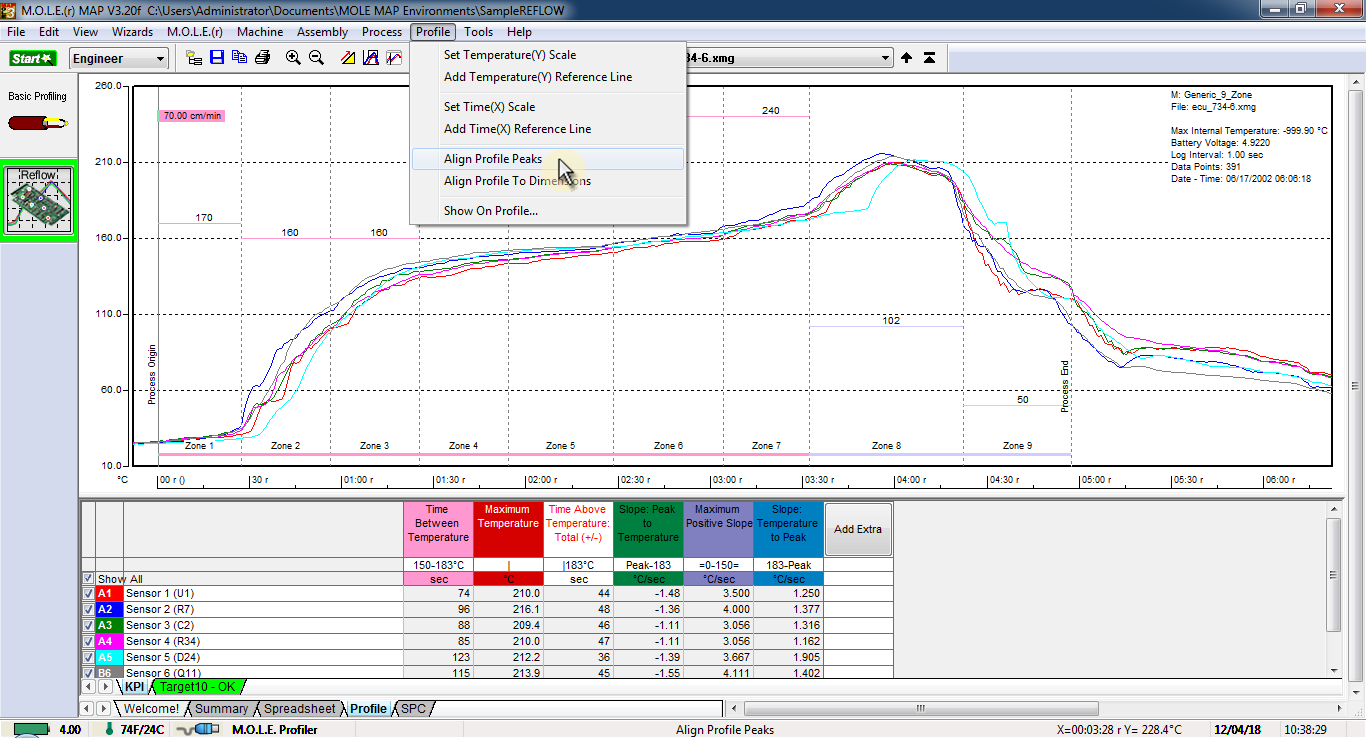Image resolution: width=1366 pixels, height=738 pixels.
Task: Print using the printer toolbar icon
Action: (x=262, y=58)
